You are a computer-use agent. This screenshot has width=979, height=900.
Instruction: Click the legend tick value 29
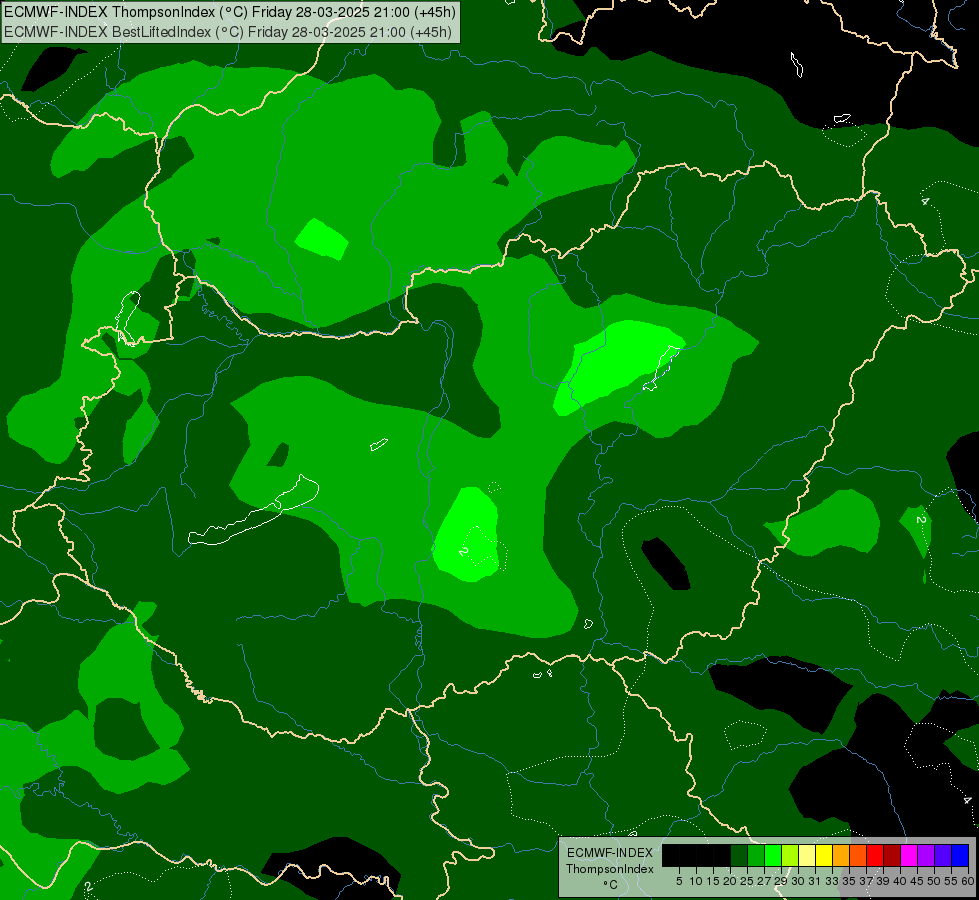pyautogui.click(x=781, y=881)
